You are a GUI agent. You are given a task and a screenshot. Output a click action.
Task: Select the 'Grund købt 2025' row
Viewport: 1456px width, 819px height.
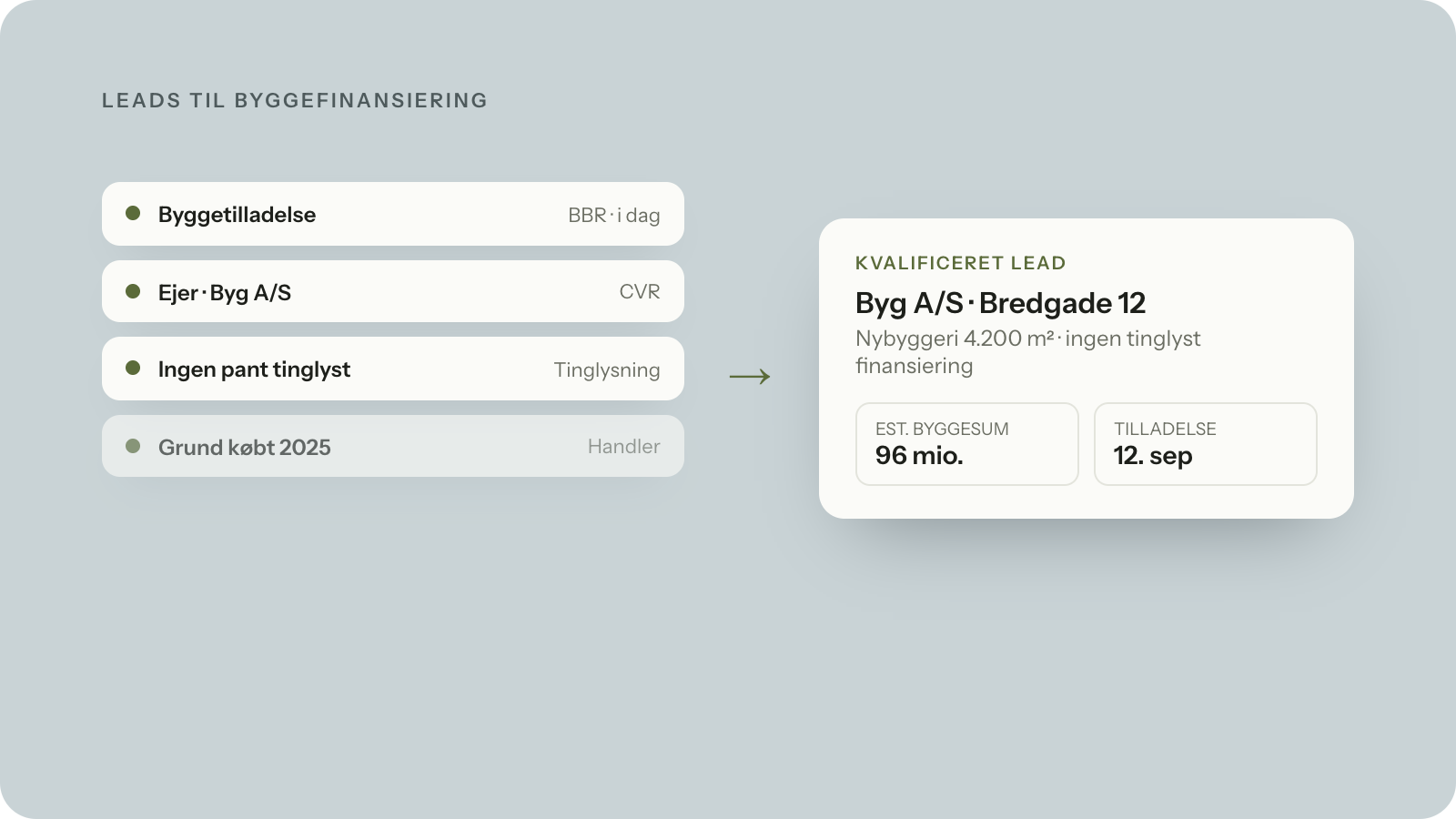pos(393,446)
